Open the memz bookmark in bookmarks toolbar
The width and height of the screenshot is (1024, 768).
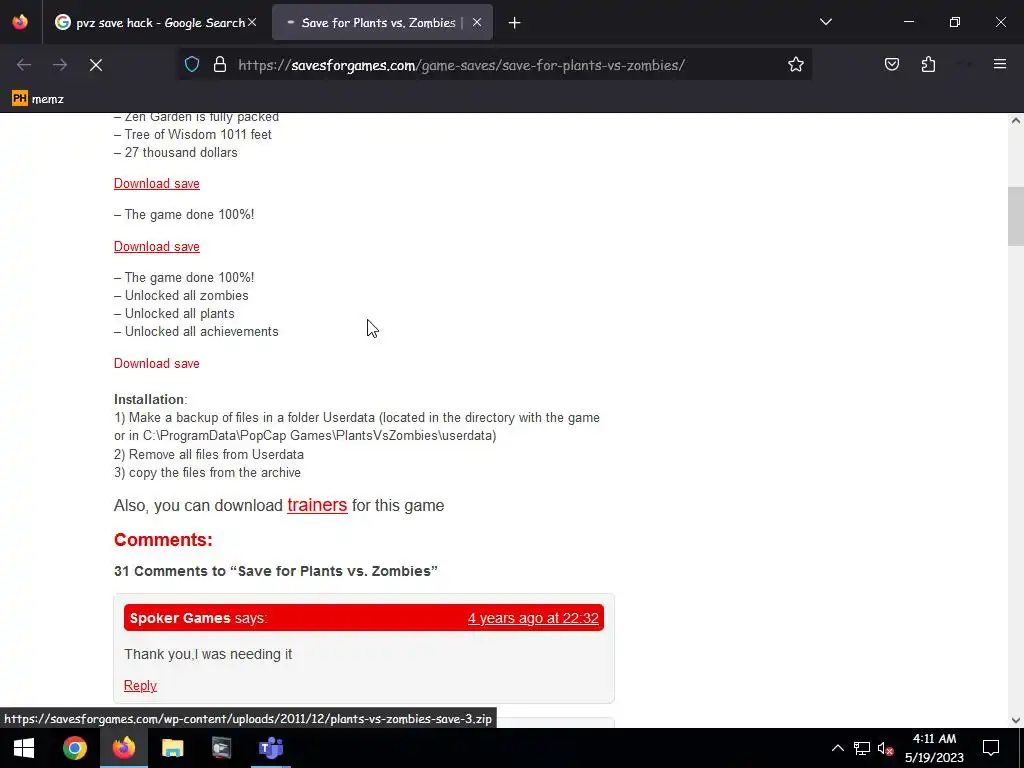point(38,99)
